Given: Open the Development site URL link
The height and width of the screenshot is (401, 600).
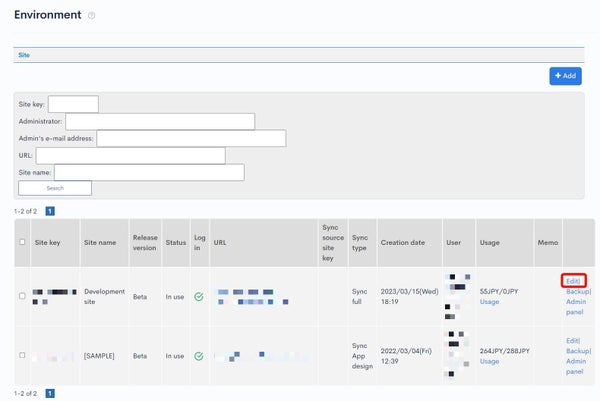Looking at the screenshot, I should [253, 297].
